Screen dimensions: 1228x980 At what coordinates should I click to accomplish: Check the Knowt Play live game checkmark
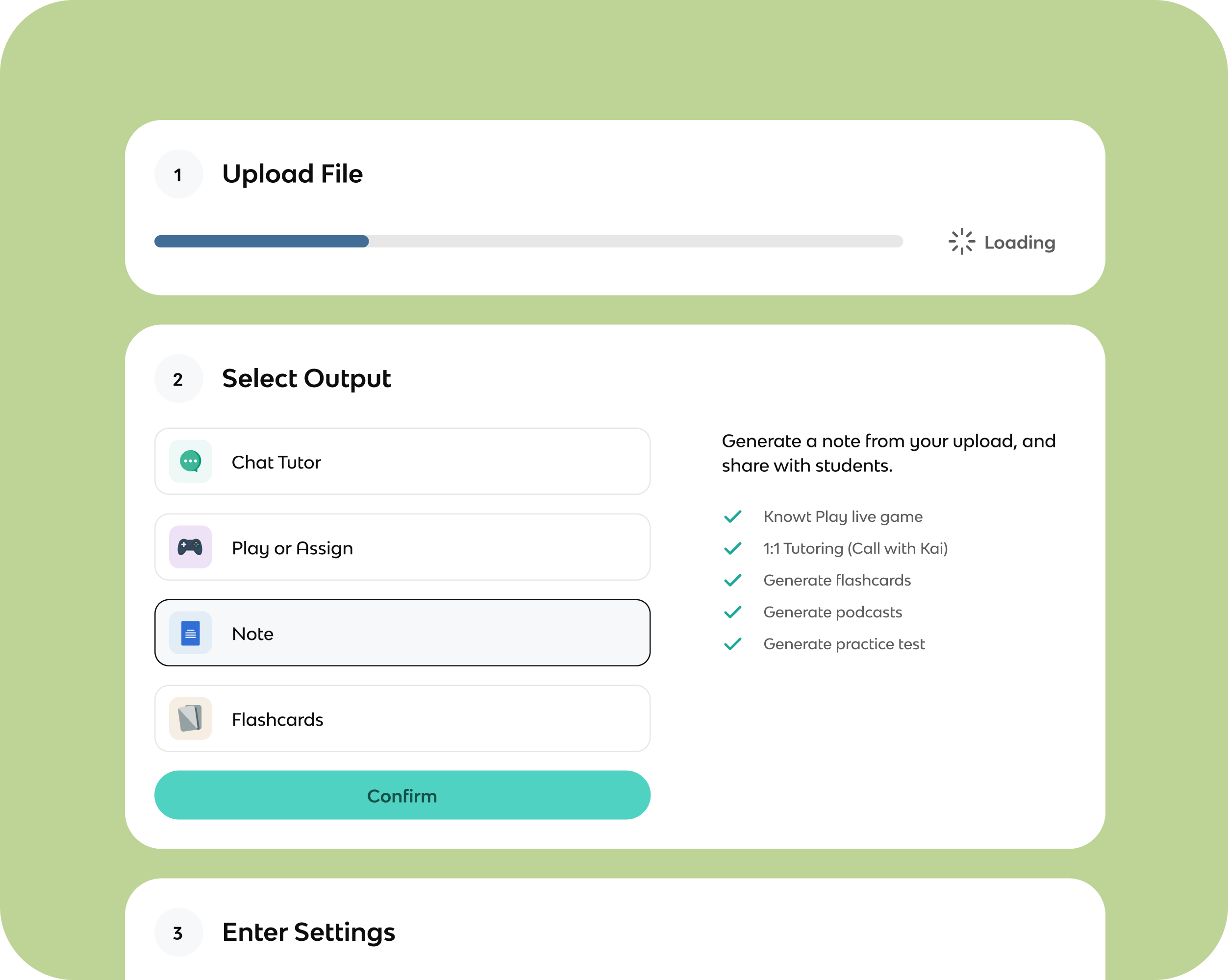733,516
